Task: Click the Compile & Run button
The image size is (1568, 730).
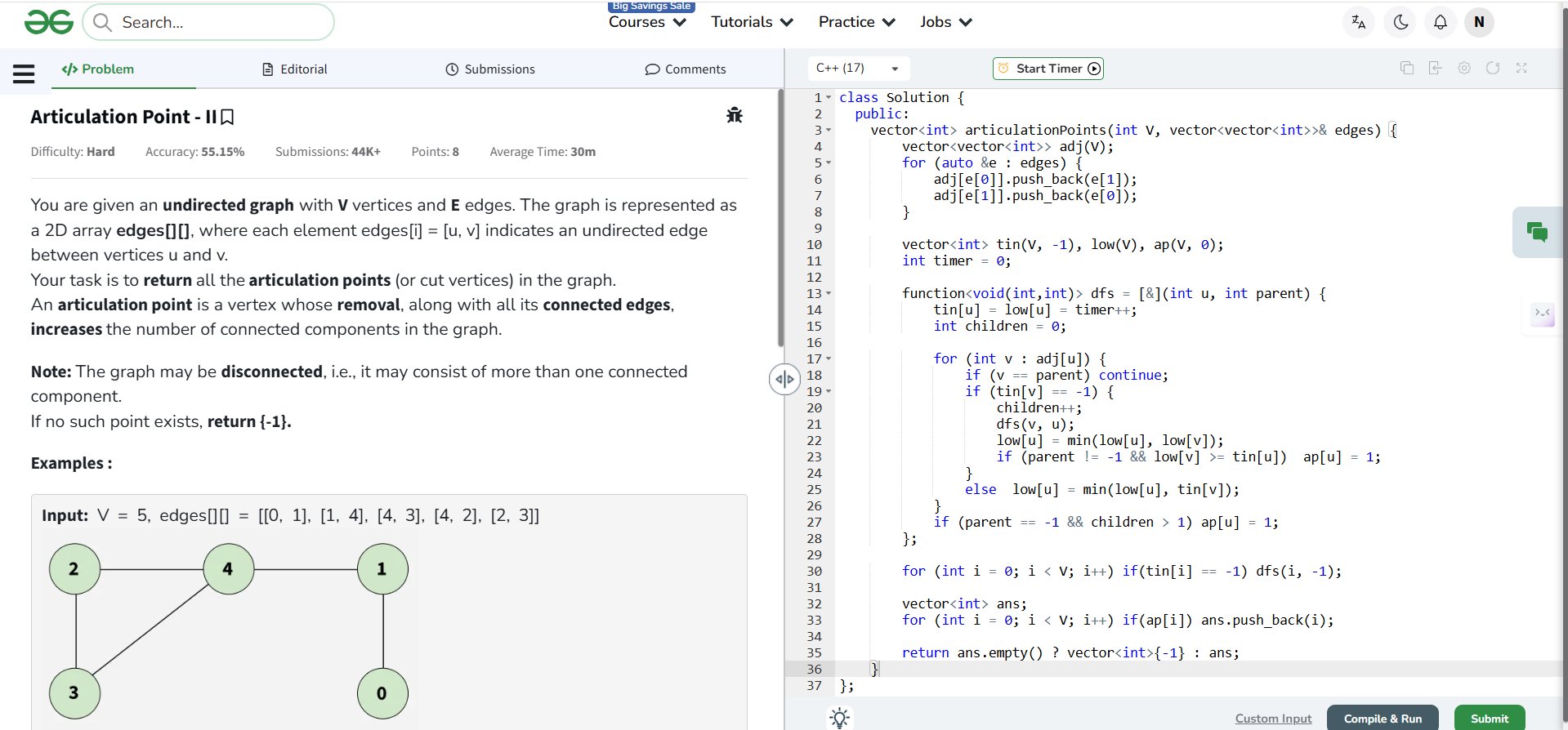Action: click(x=1382, y=718)
